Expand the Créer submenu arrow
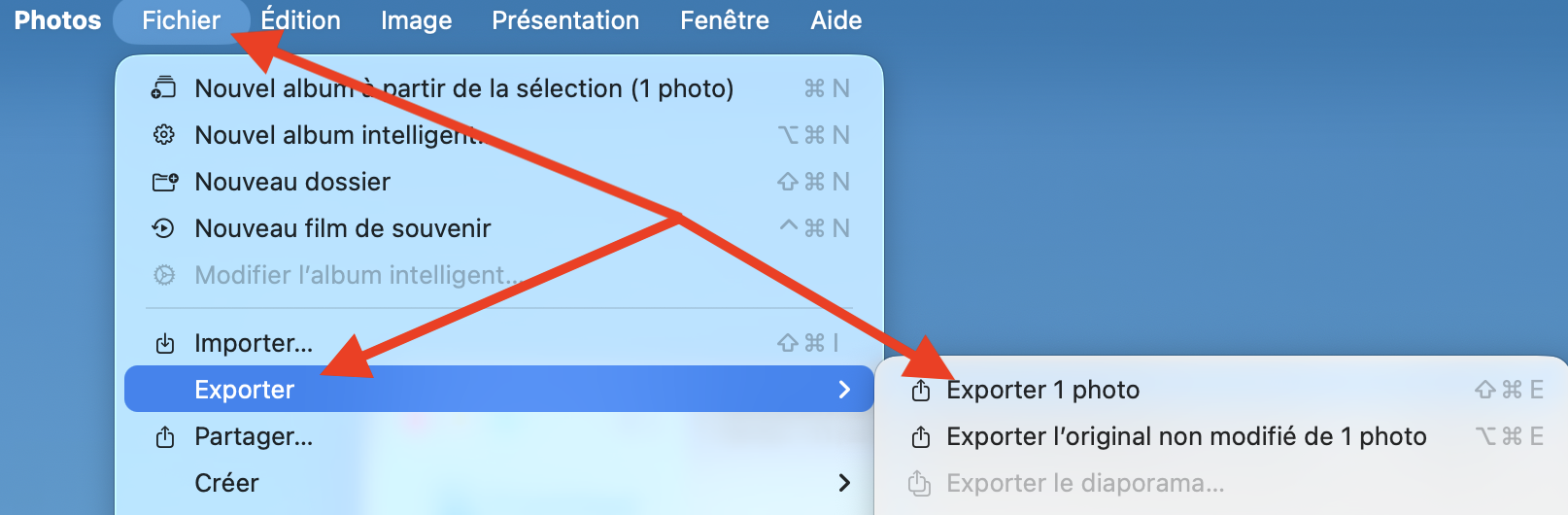 click(844, 483)
